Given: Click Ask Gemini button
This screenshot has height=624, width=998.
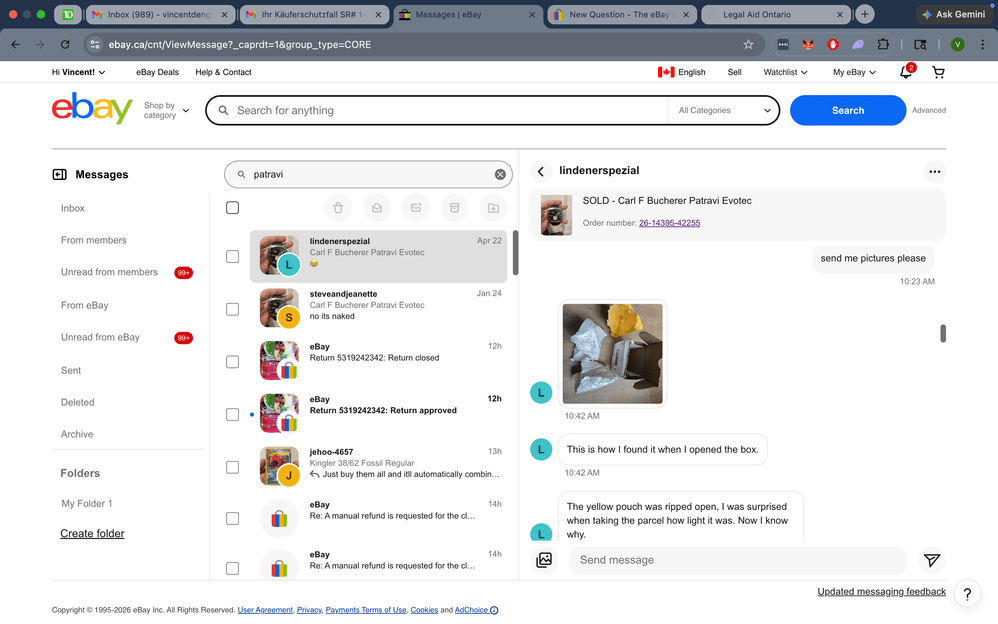Looking at the screenshot, I should (953, 14).
